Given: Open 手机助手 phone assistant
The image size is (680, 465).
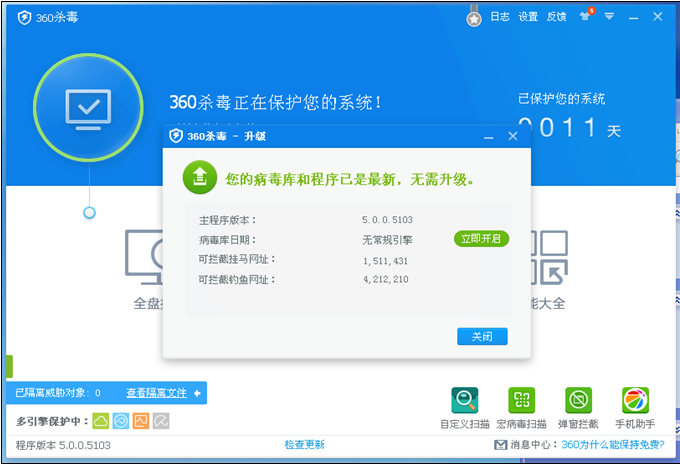Looking at the screenshot, I should point(635,408).
